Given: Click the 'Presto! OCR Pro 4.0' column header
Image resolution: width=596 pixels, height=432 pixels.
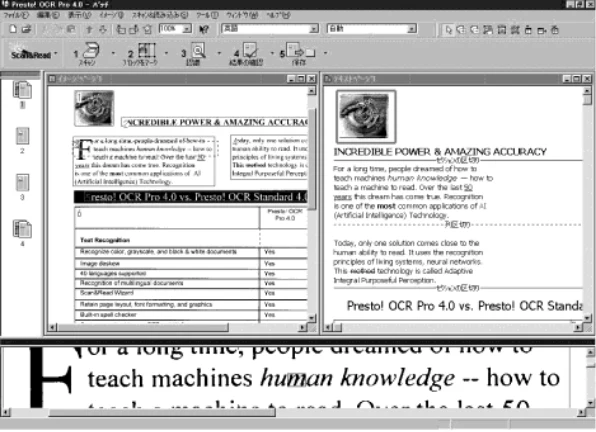Looking at the screenshot, I should click(285, 215).
